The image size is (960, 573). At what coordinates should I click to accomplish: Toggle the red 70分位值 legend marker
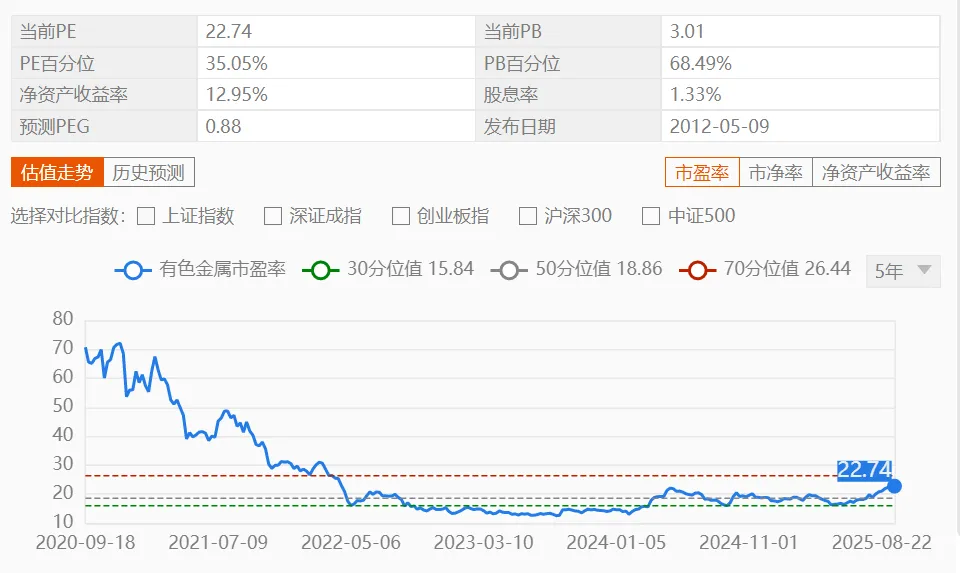click(697, 270)
